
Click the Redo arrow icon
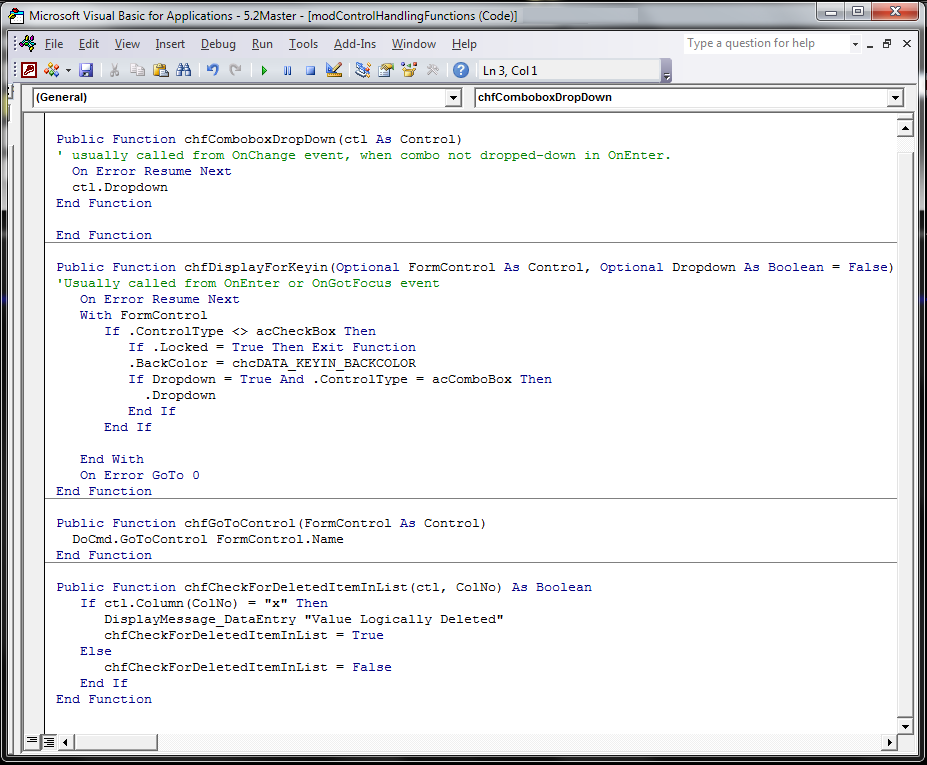tap(235, 70)
